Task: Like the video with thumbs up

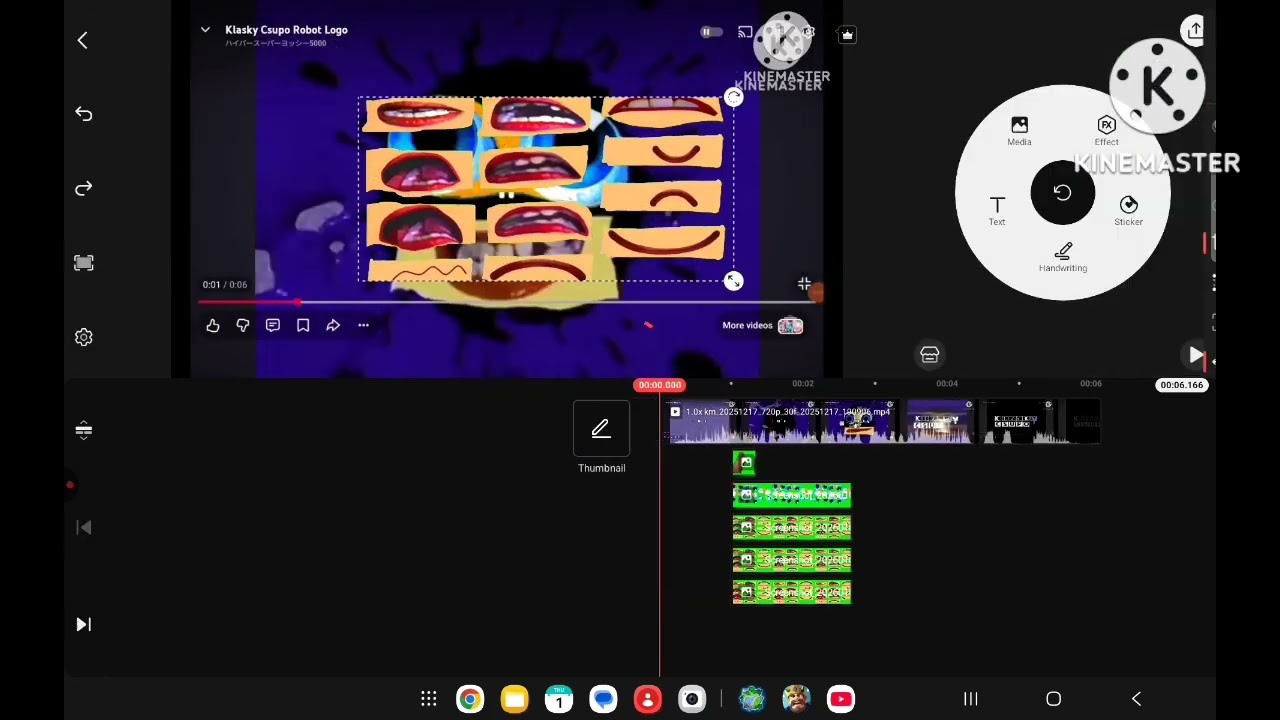Action: click(x=213, y=325)
